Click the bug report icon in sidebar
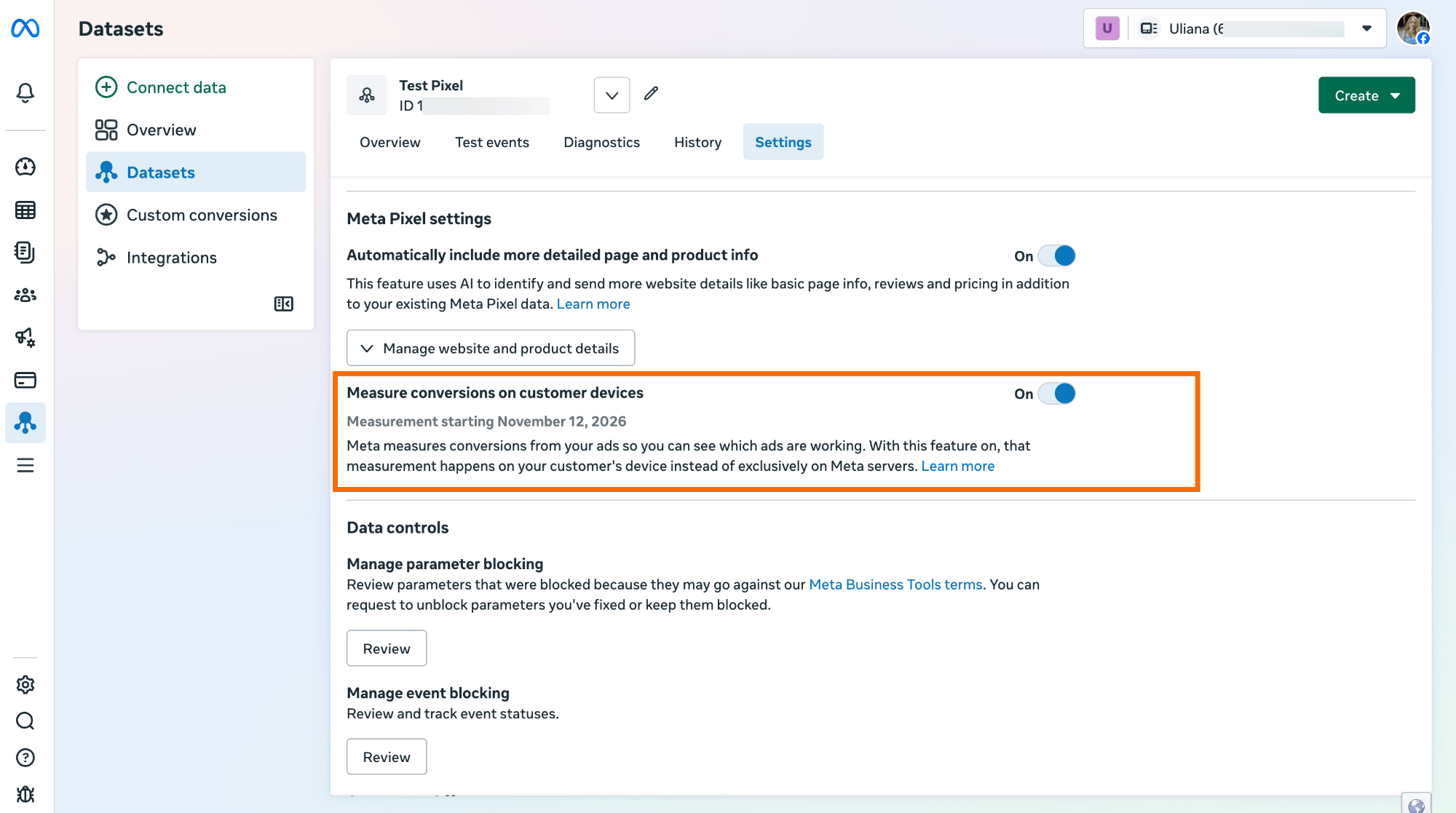This screenshot has height=813, width=1456. tap(25, 794)
